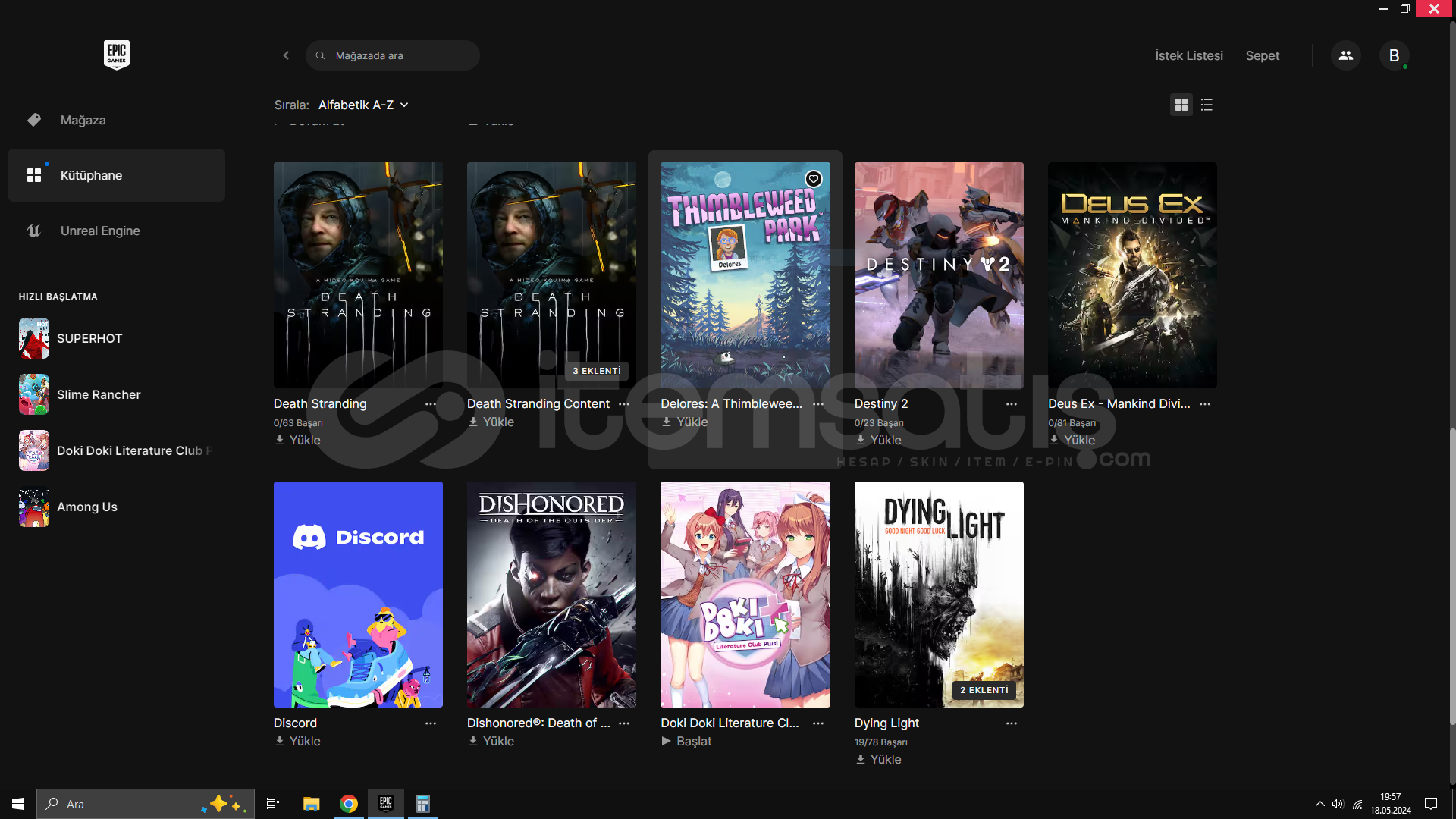The width and height of the screenshot is (1456, 819).
Task: Open Discord options menu
Action: (431, 723)
